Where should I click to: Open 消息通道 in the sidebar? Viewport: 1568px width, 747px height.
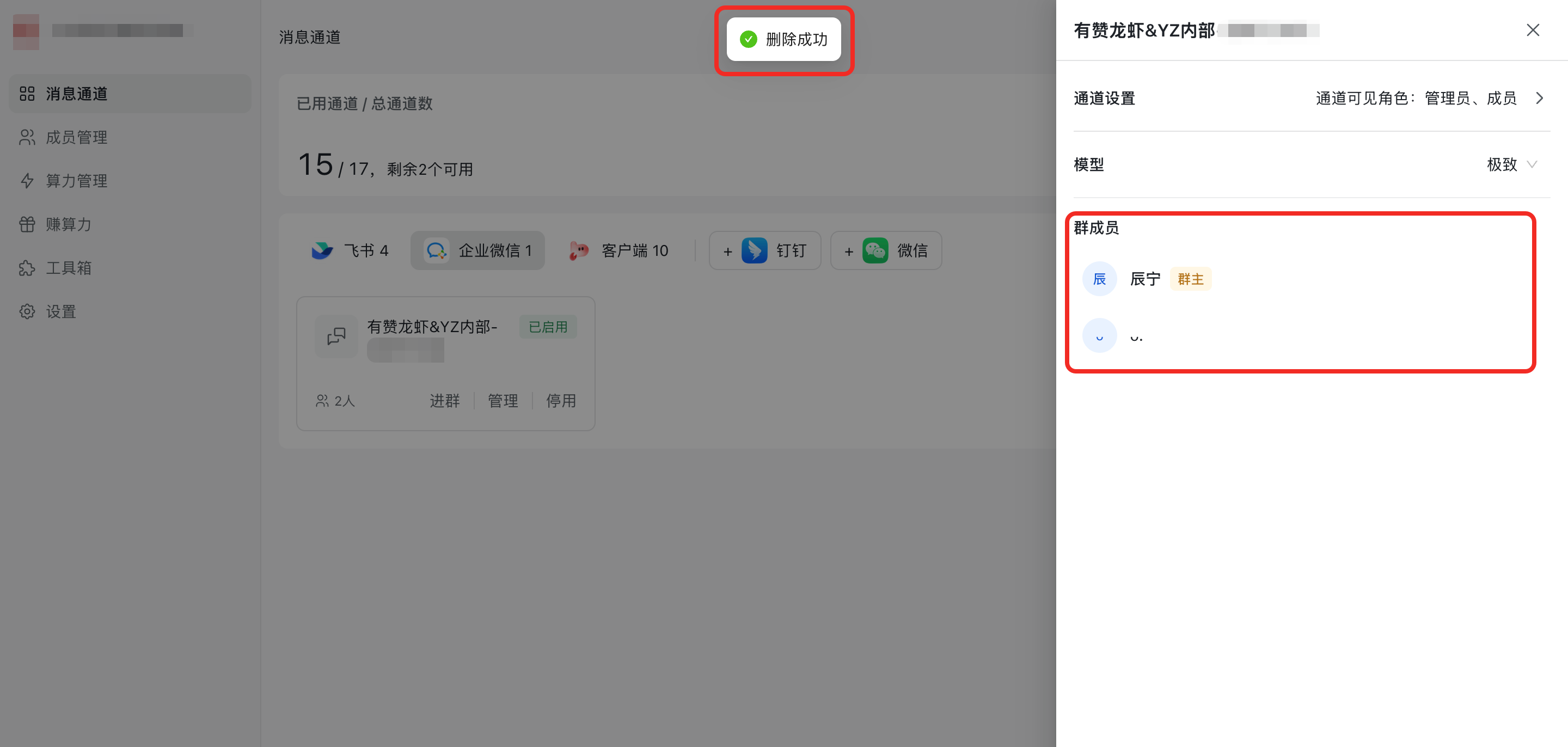pos(130,94)
